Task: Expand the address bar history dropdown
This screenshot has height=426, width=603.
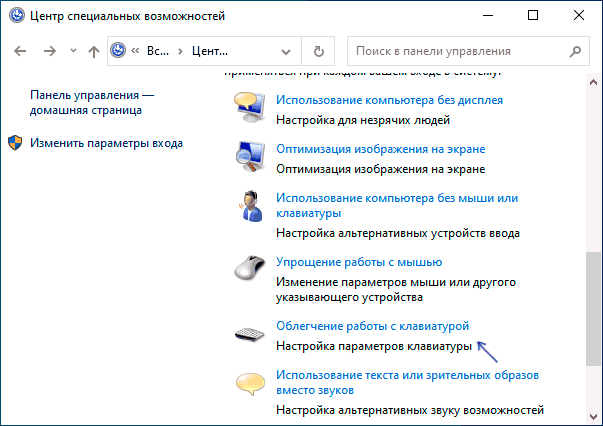Action: [x=286, y=52]
